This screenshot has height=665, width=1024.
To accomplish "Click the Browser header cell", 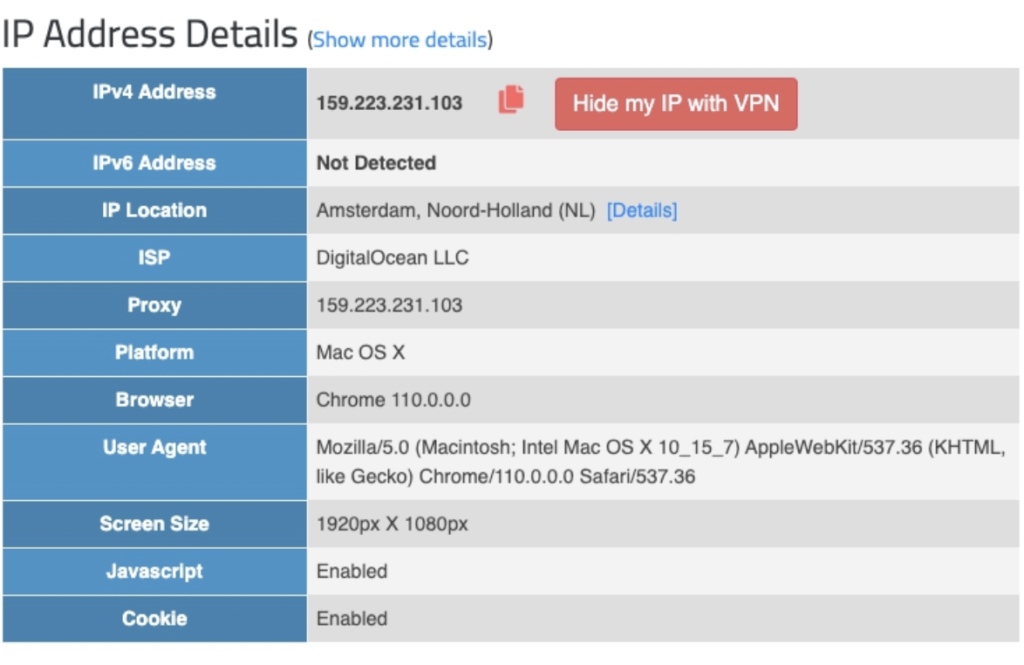I will pos(155,400).
